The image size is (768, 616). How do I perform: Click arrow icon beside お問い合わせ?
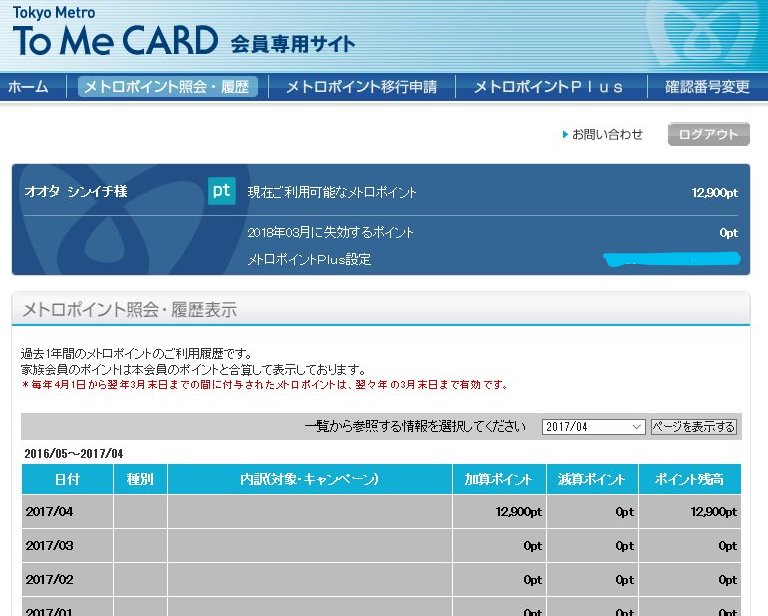[x=565, y=134]
